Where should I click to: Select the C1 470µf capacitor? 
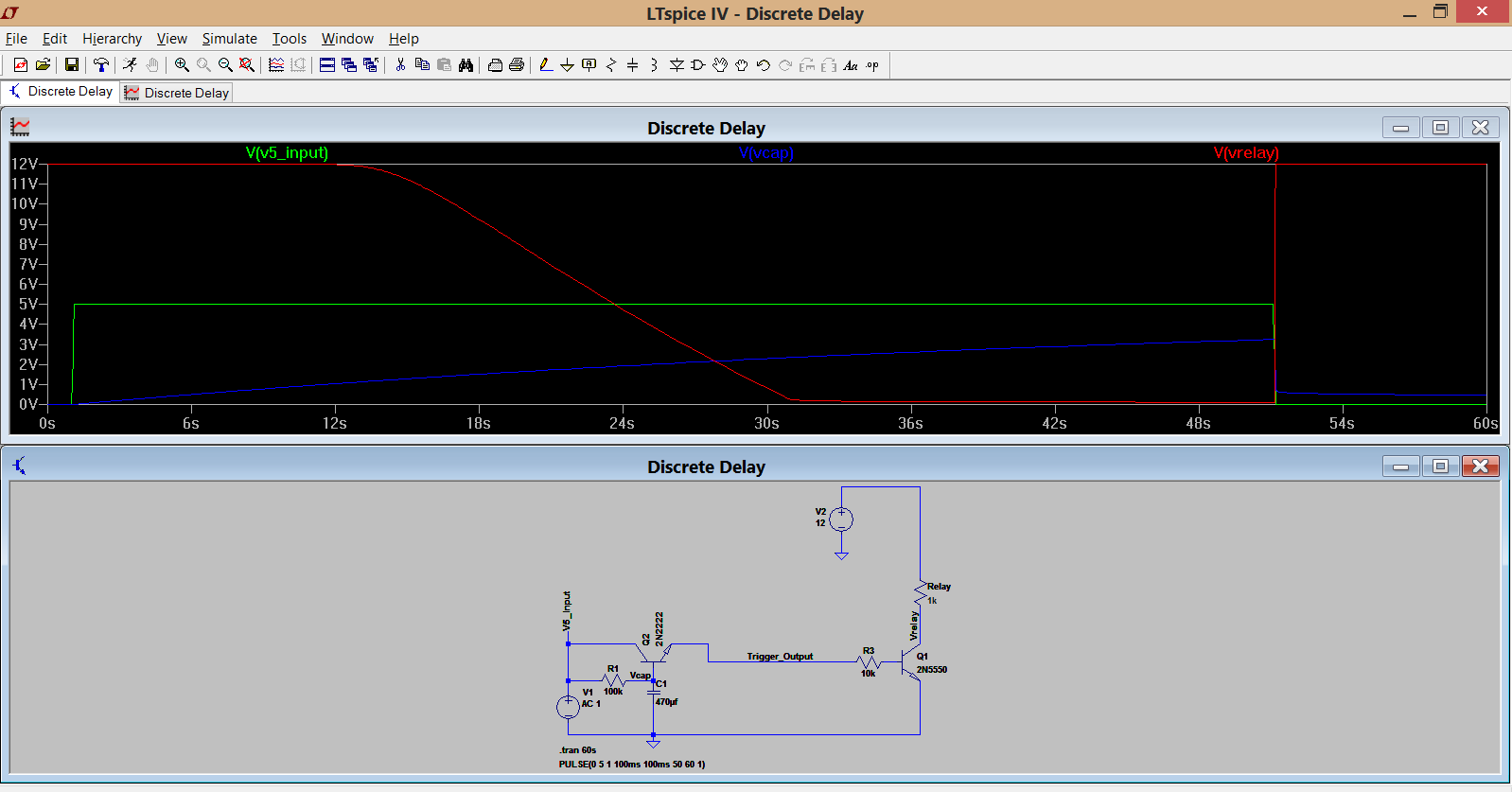(653, 692)
